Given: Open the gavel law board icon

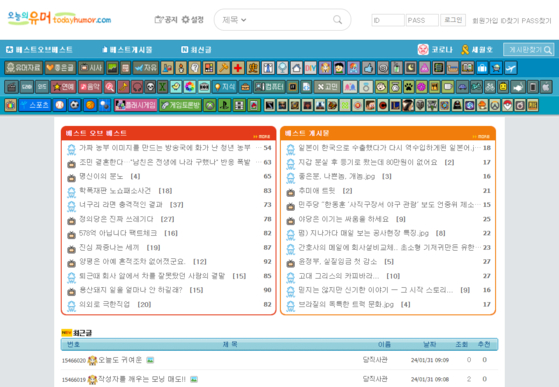Looking at the screenshot, I should (x=224, y=68).
